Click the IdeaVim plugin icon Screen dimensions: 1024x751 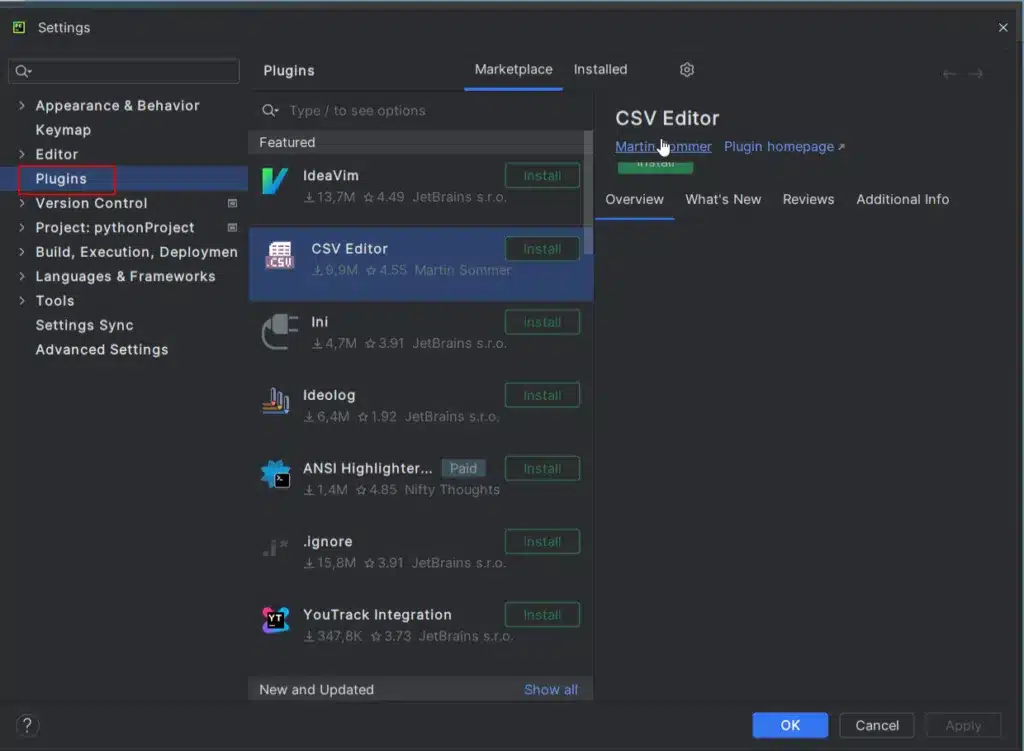pos(275,181)
